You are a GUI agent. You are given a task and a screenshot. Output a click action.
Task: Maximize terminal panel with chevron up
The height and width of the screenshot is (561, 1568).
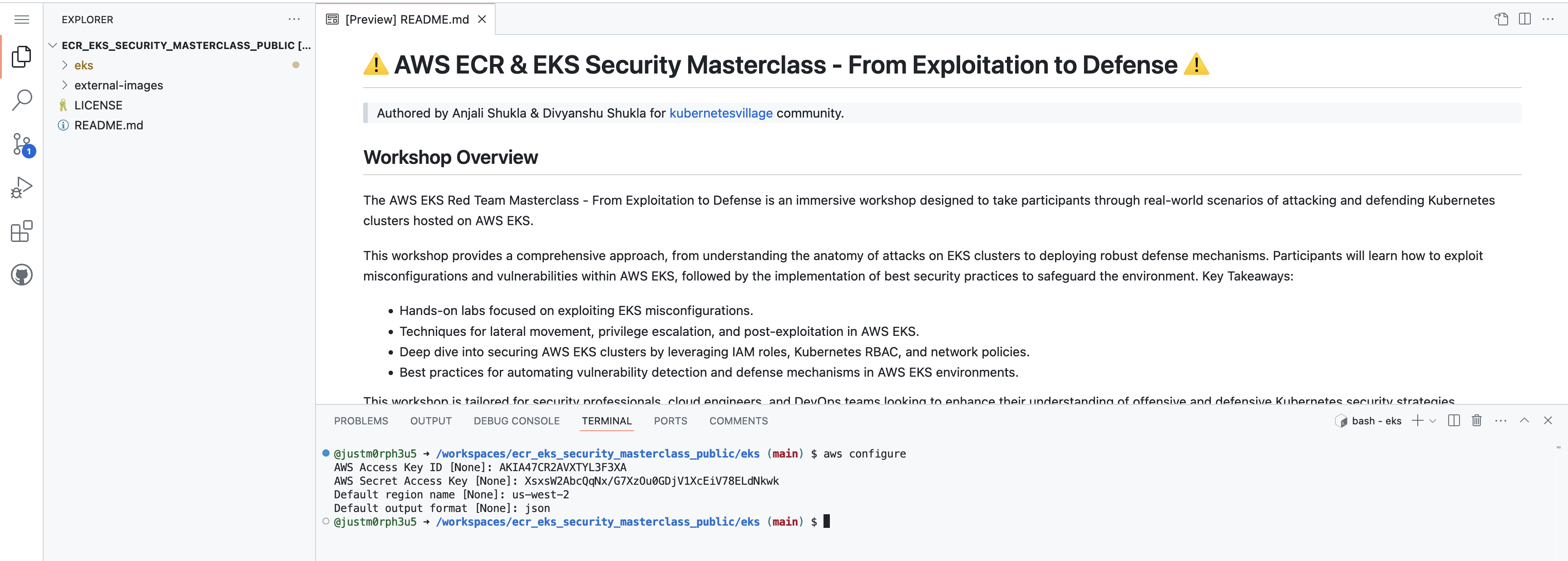1524,420
